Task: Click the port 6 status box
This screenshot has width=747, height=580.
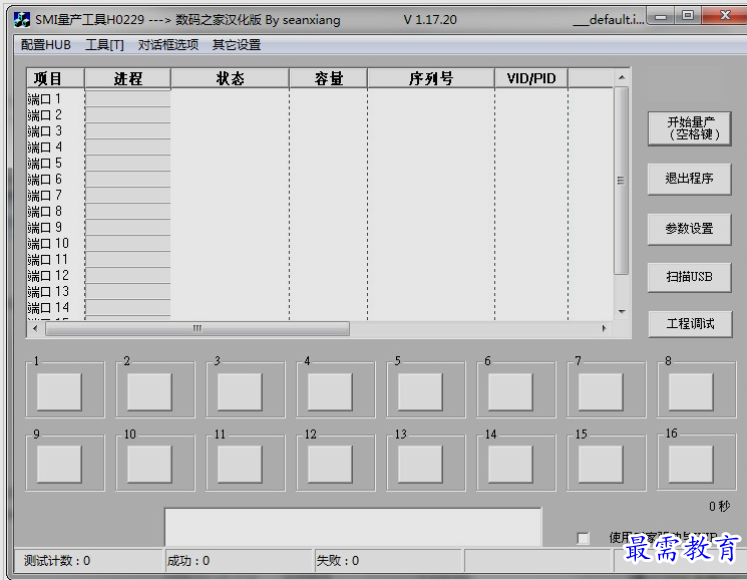Action: coord(510,392)
